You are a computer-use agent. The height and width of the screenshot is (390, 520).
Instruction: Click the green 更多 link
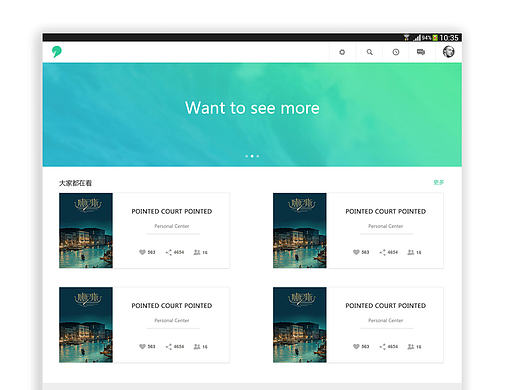click(438, 182)
